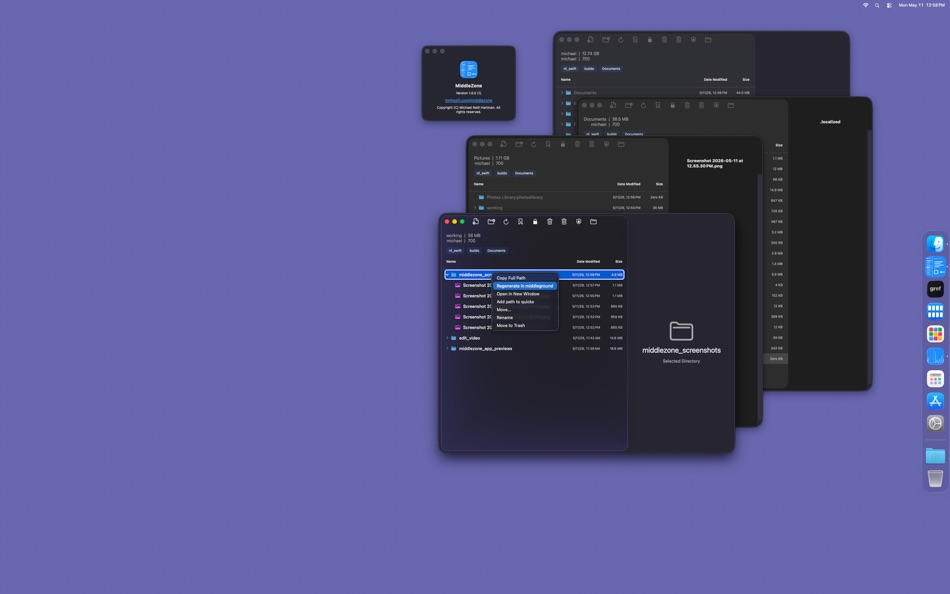This screenshot has height=594, width=950.
Task: Select the Screenshot row modified at 12:57 PM
Action: coord(535,285)
